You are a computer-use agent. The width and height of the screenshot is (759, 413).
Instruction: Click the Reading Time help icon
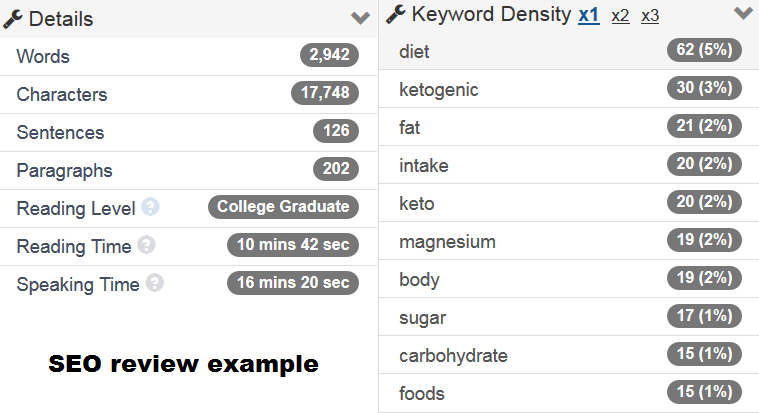(x=146, y=246)
